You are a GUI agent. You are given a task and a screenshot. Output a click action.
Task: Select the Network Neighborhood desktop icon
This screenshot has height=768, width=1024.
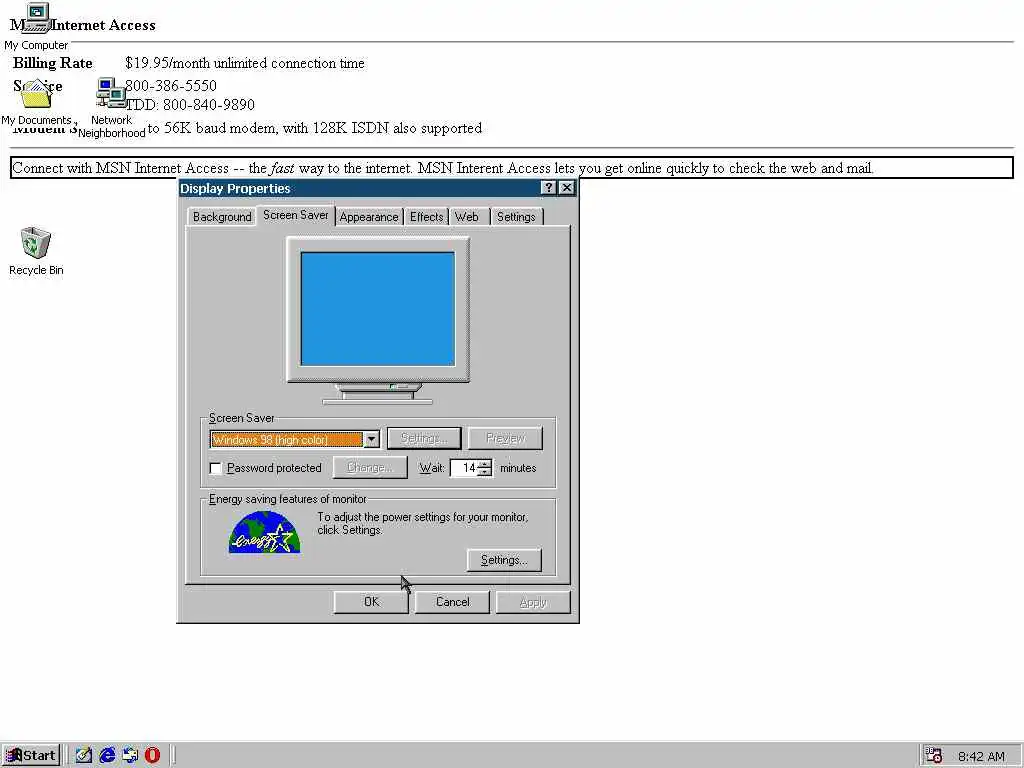[x=112, y=108]
